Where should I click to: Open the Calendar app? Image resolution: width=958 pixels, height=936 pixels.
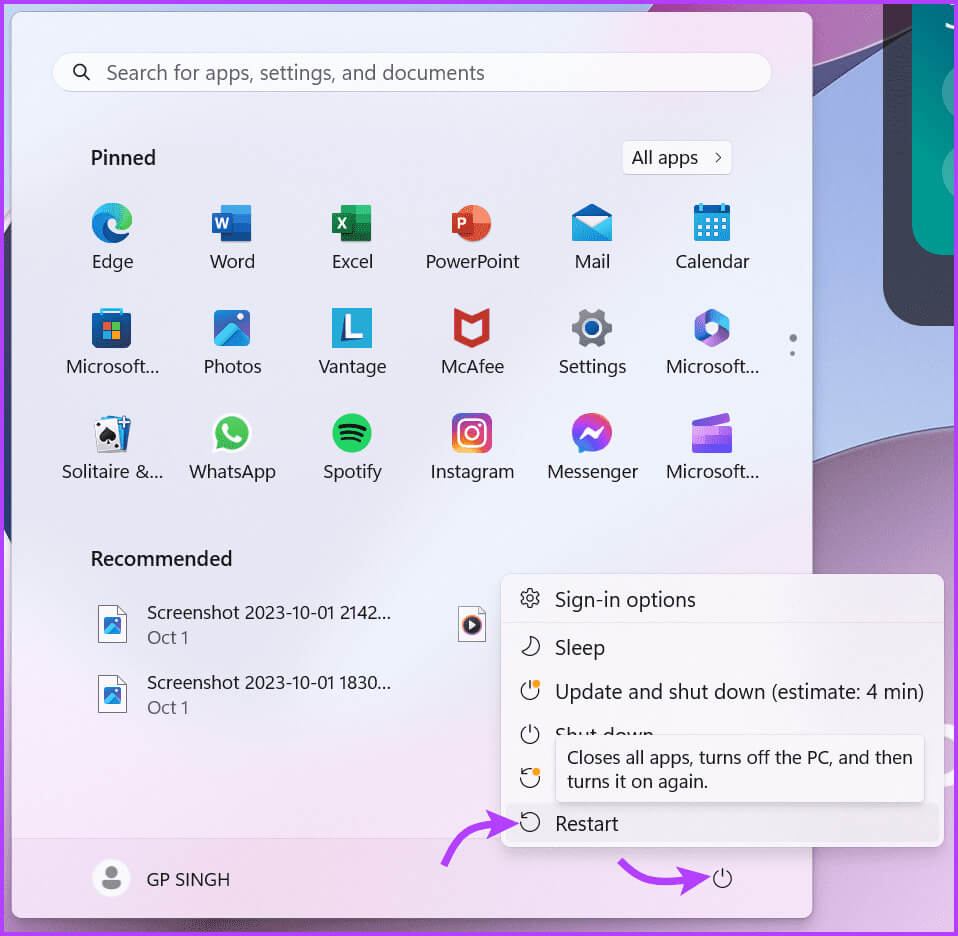712,236
